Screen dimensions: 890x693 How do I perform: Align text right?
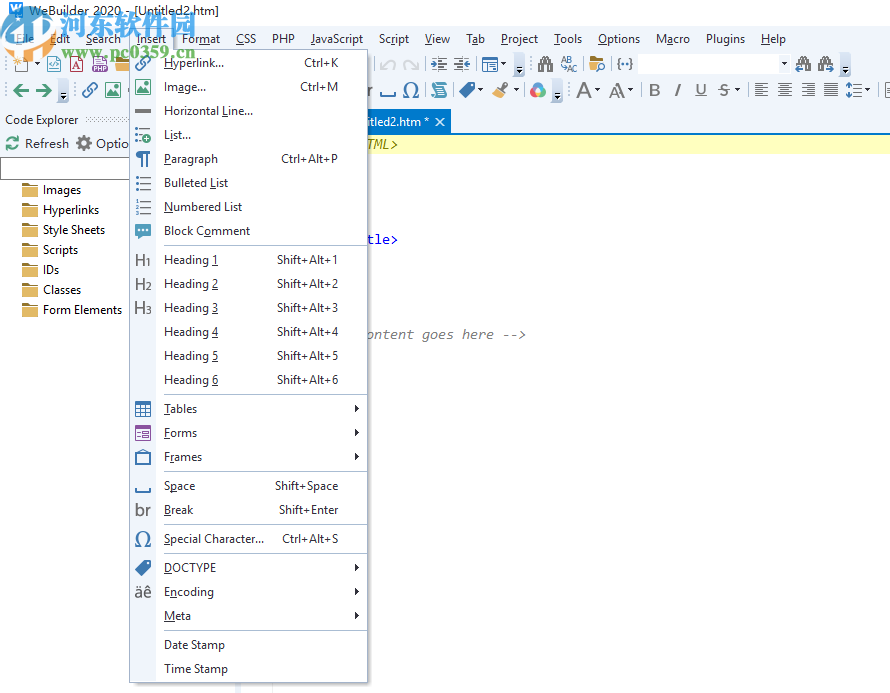pyautogui.click(x=808, y=90)
